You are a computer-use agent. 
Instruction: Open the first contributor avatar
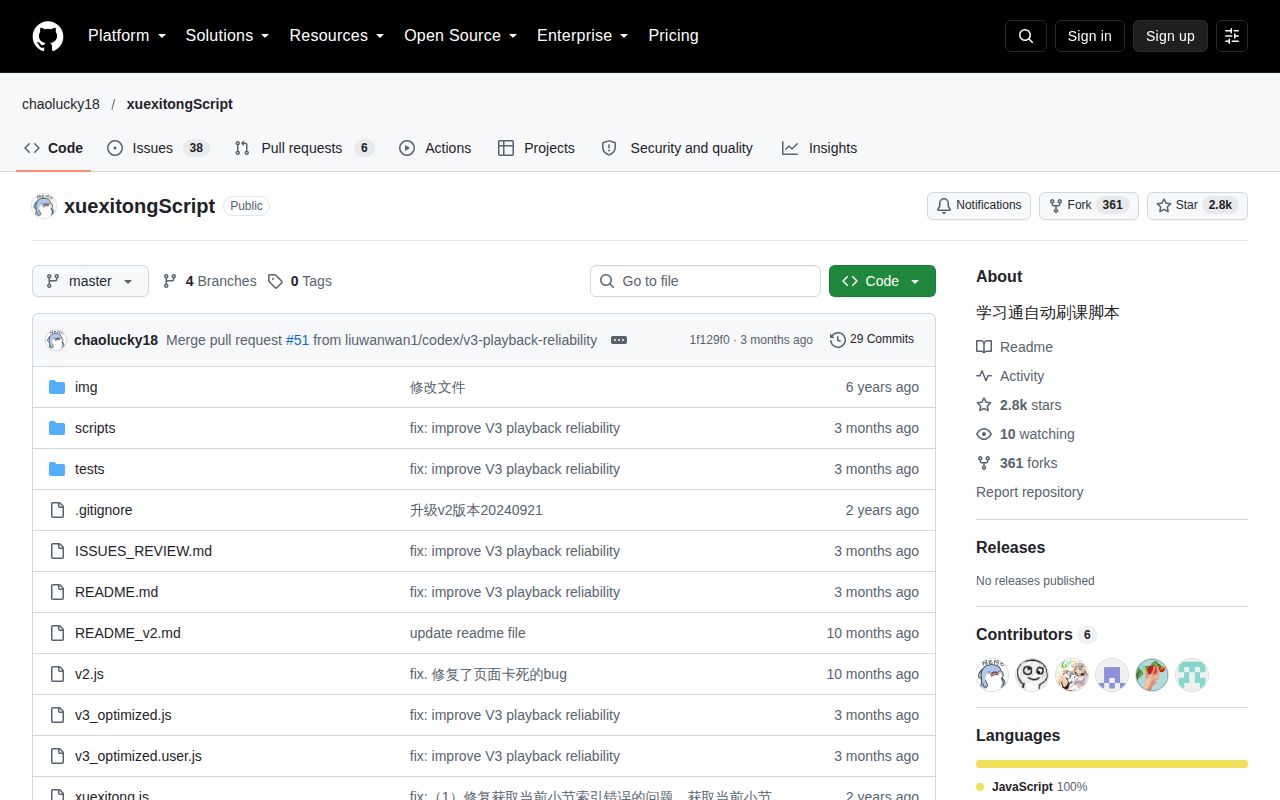click(992, 675)
